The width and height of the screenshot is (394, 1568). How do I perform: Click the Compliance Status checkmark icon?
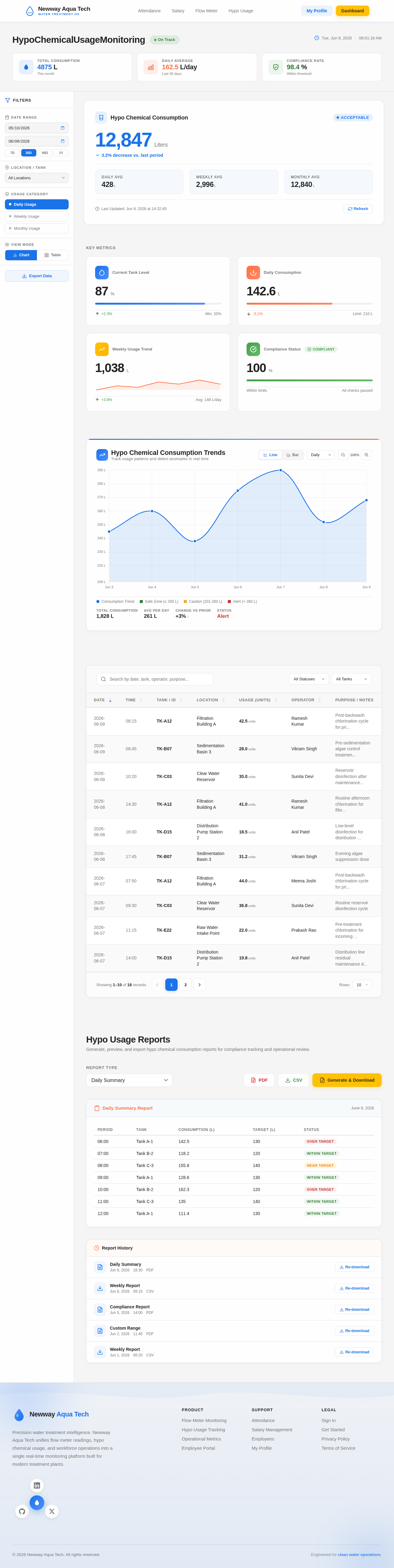tap(253, 349)
